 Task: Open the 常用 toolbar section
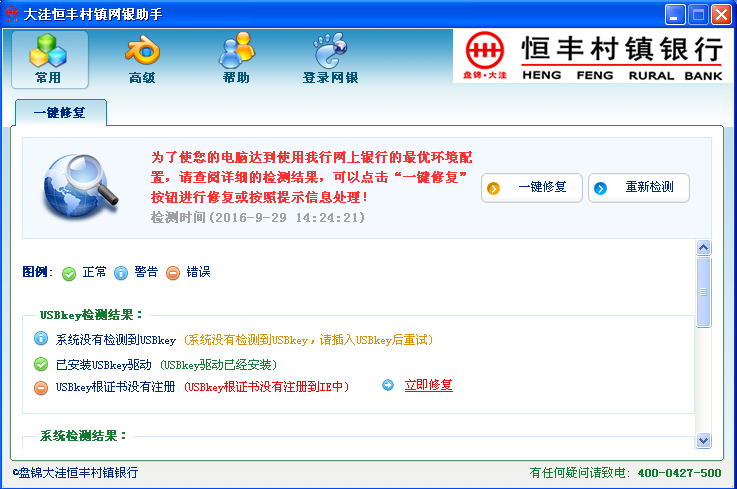(x=49, y=60)
